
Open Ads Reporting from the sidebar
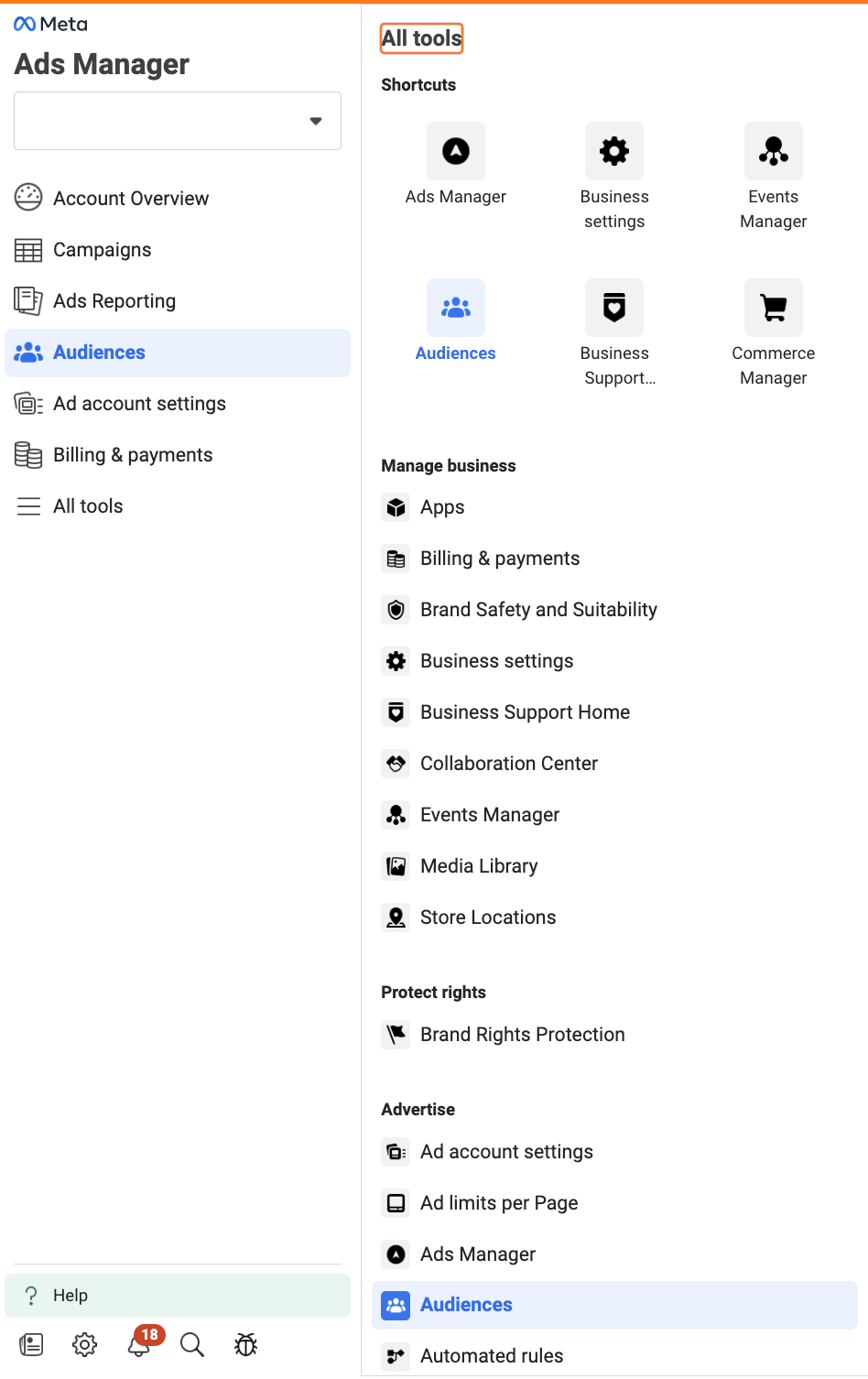coord(178,301)
